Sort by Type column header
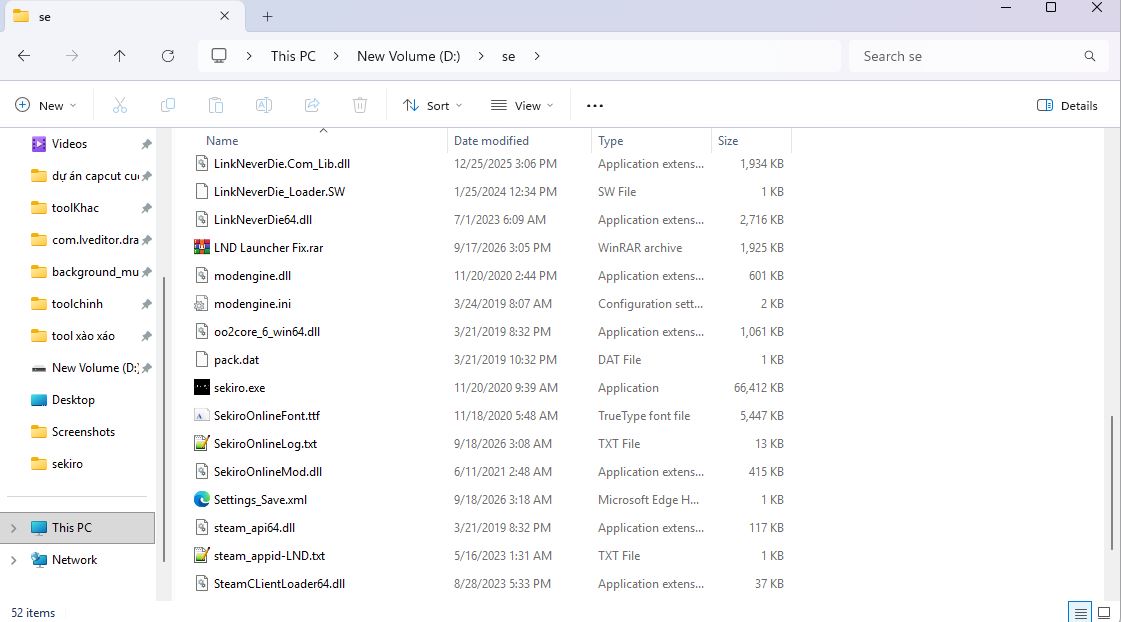This screenshot has height=622, width=1121. pos(651,141)
